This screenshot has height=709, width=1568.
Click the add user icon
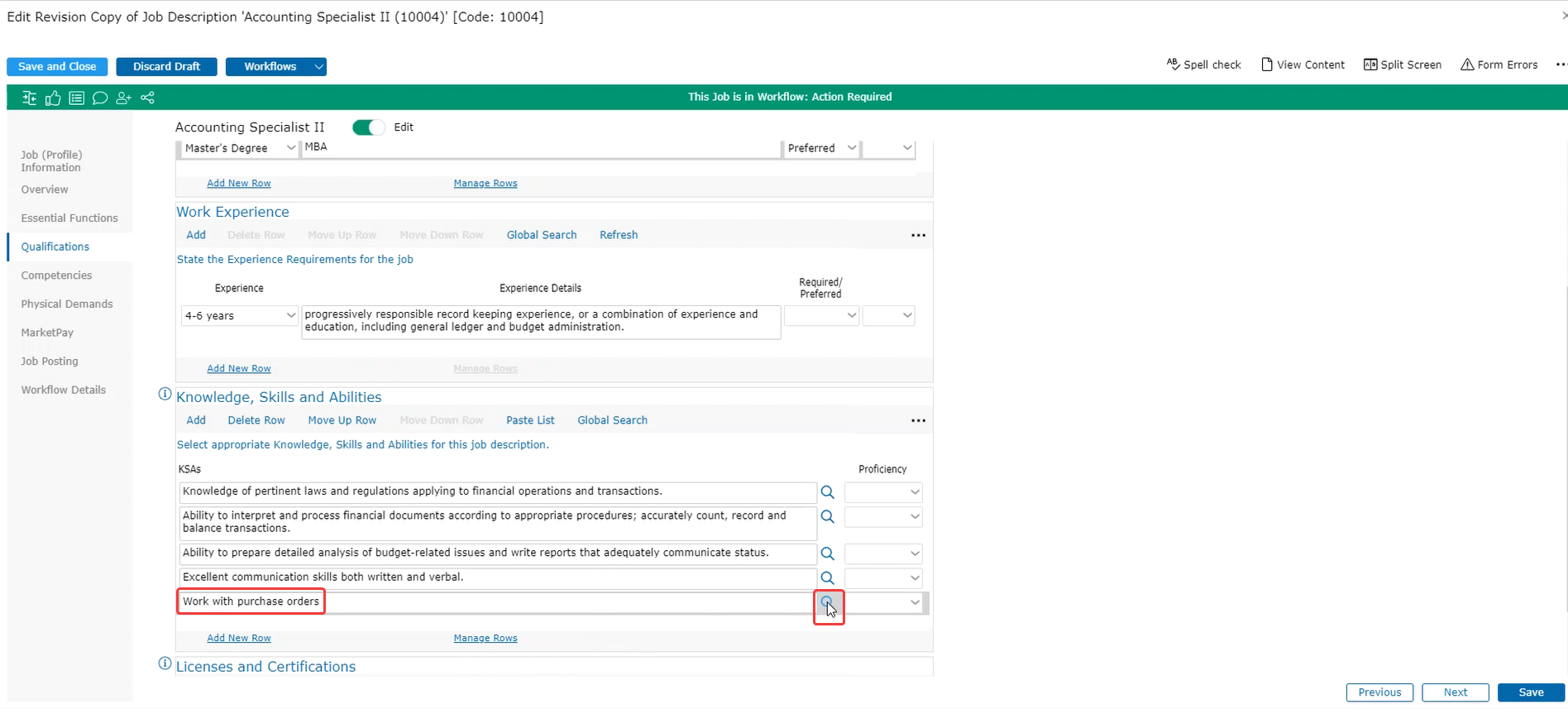click(x=123, y=98)
